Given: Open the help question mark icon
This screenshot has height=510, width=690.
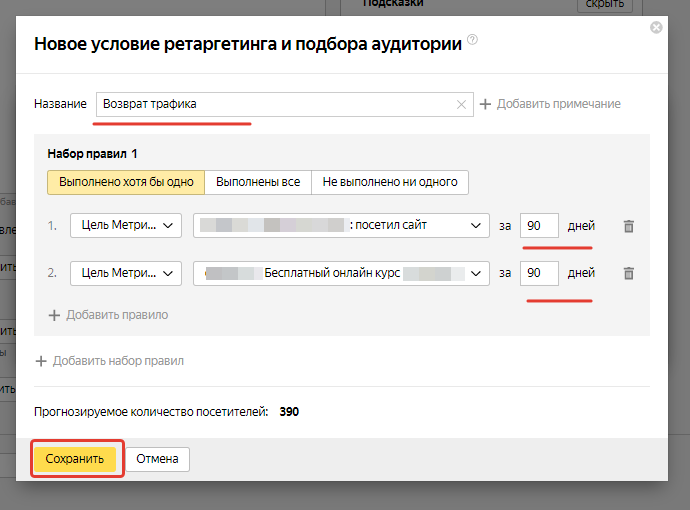Looking at the screenshot, I should pyautogui.click(x=472, y=39).
